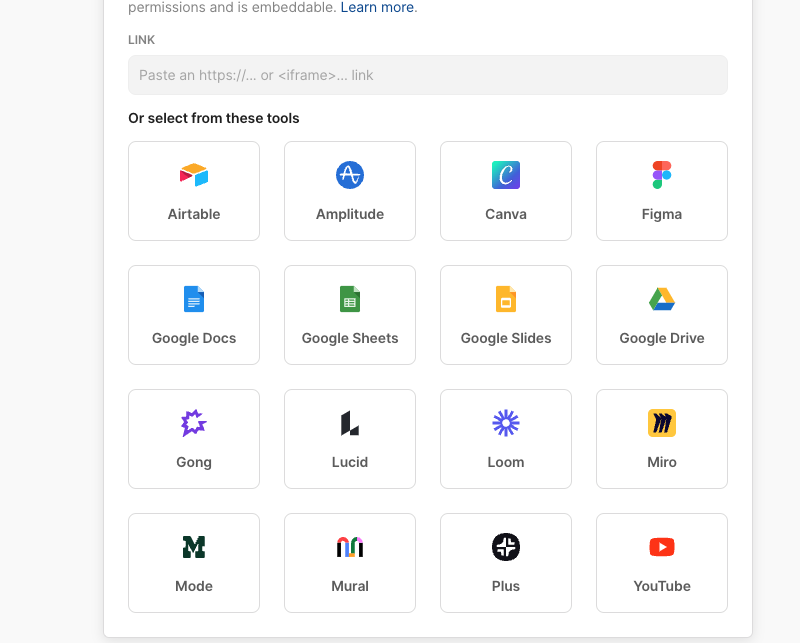This screenshot has height=643, width=800.
Task: Select the Airtable tool card
Action: 194,191
